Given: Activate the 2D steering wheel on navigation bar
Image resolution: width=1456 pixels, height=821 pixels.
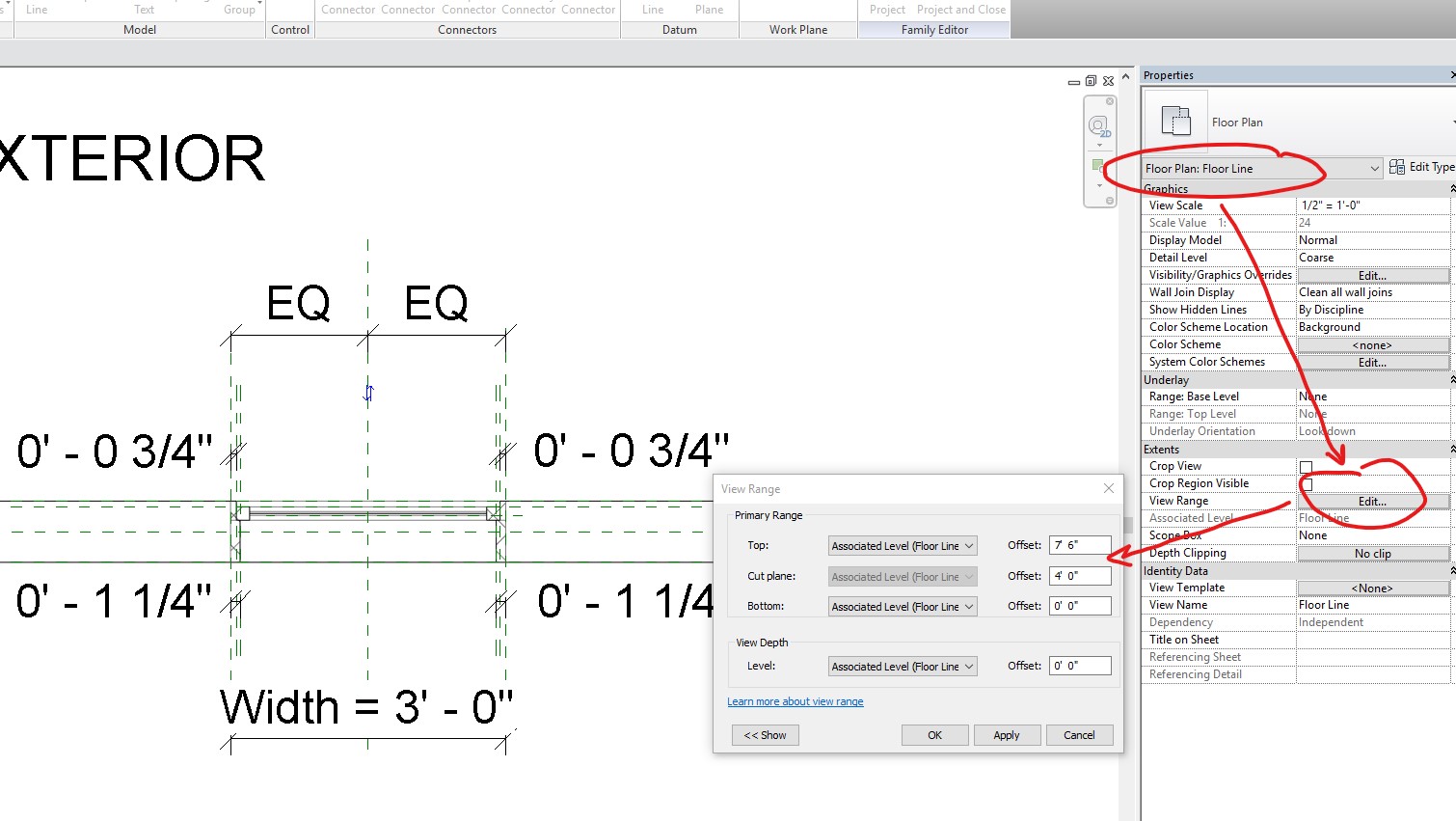Looking at the screenshot, I should click(1098, 123).
